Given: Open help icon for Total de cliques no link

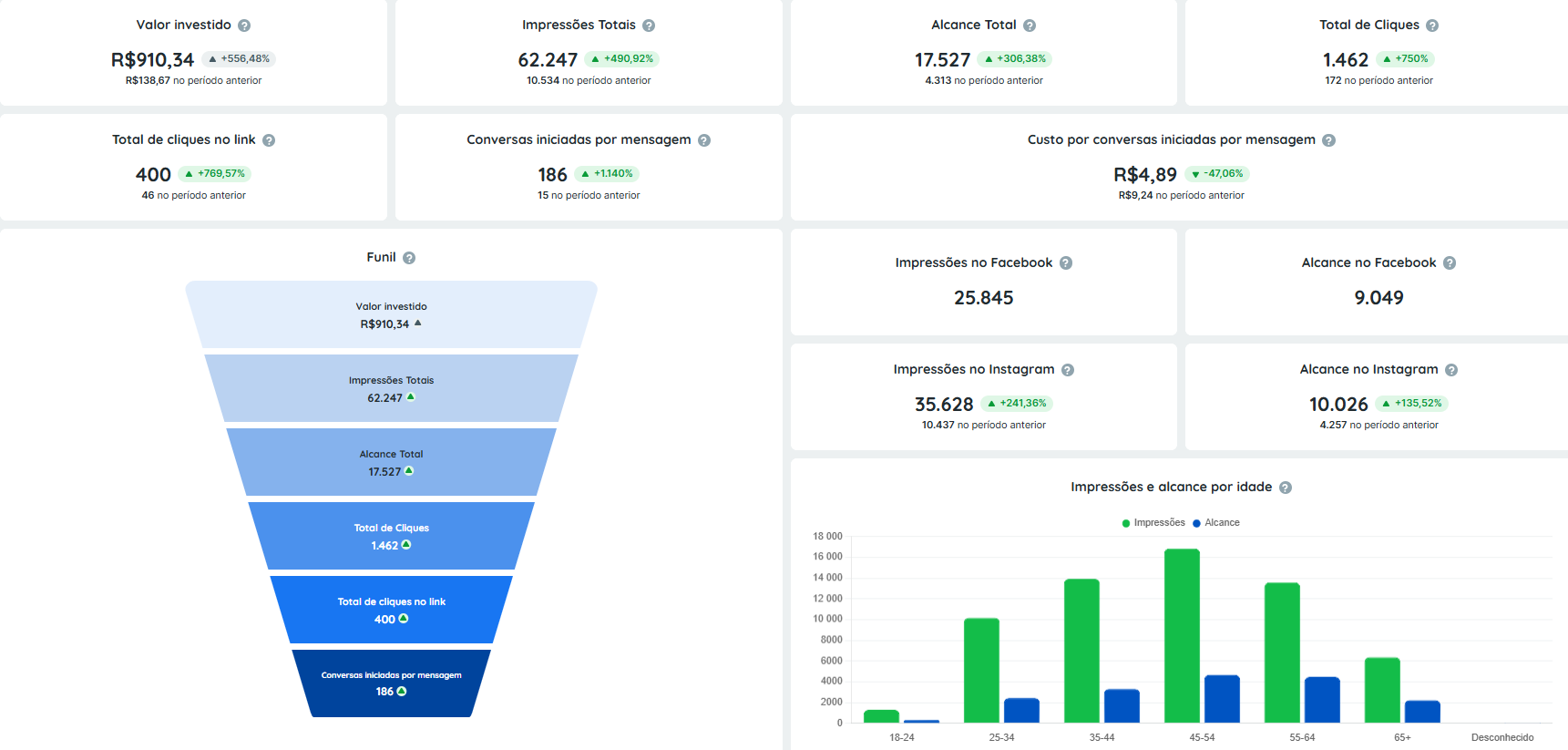Looking at the screenshot, I should (269, 140).
